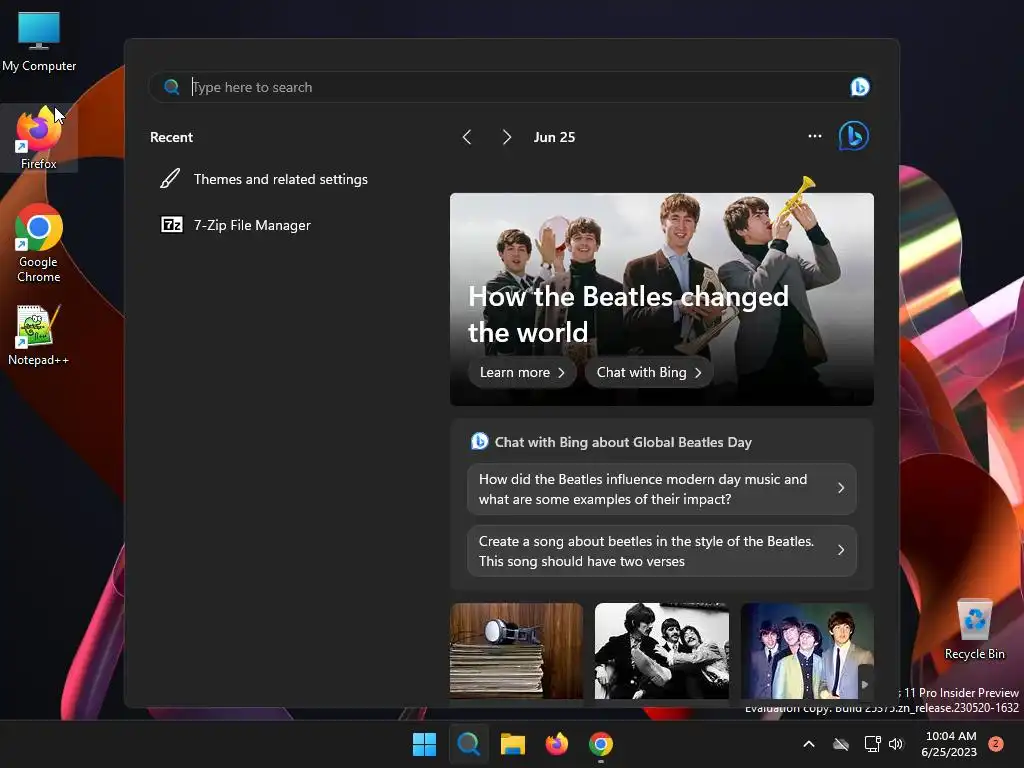1024x768 pixels.
Task: Select the Recycle Bin desktop icon
Action: click(974, 630)
